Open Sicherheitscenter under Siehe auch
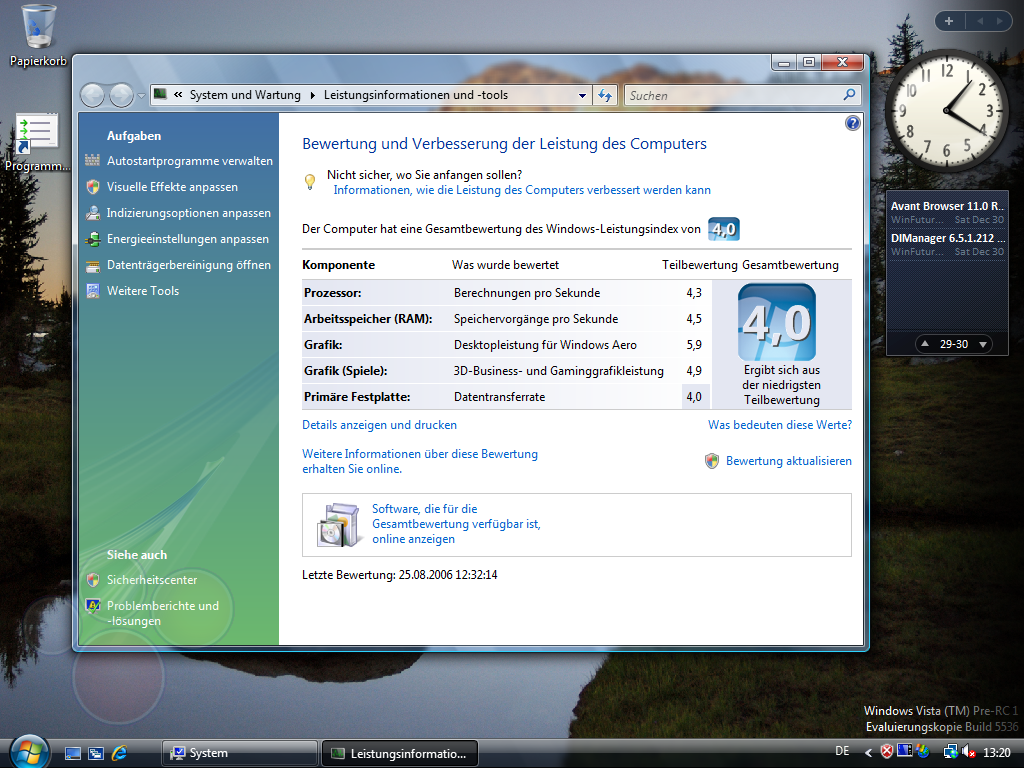The image size is (1024, 768). coord(152,580)
